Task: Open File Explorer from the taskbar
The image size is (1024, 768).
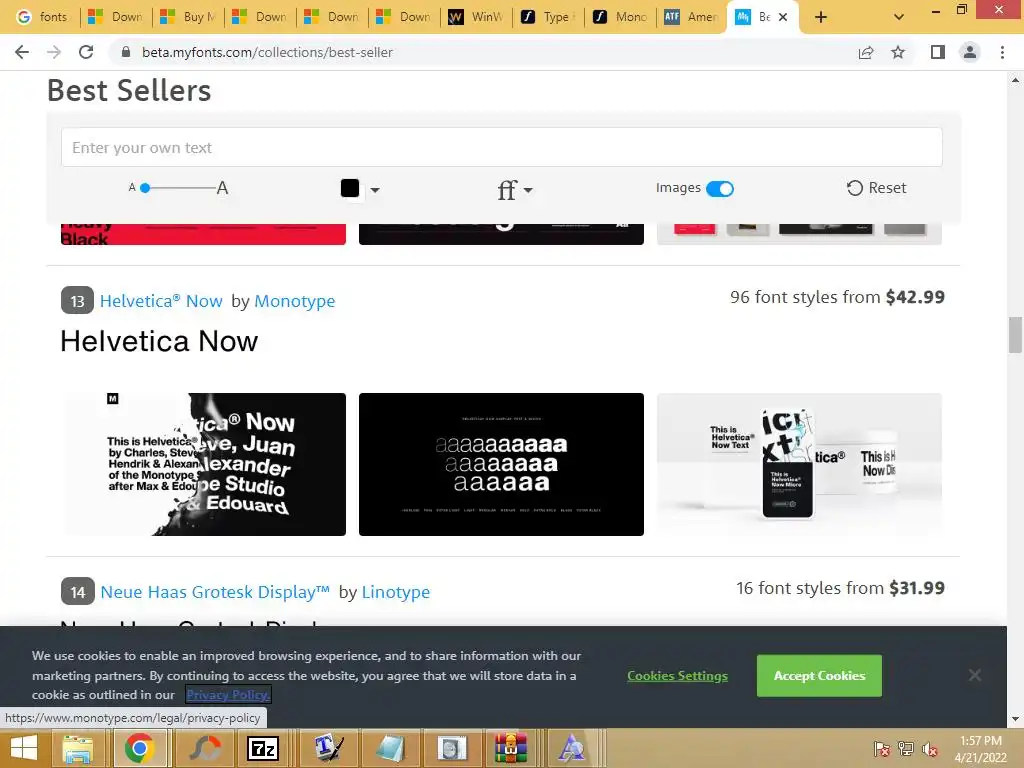Action: (x=78, y=748)
